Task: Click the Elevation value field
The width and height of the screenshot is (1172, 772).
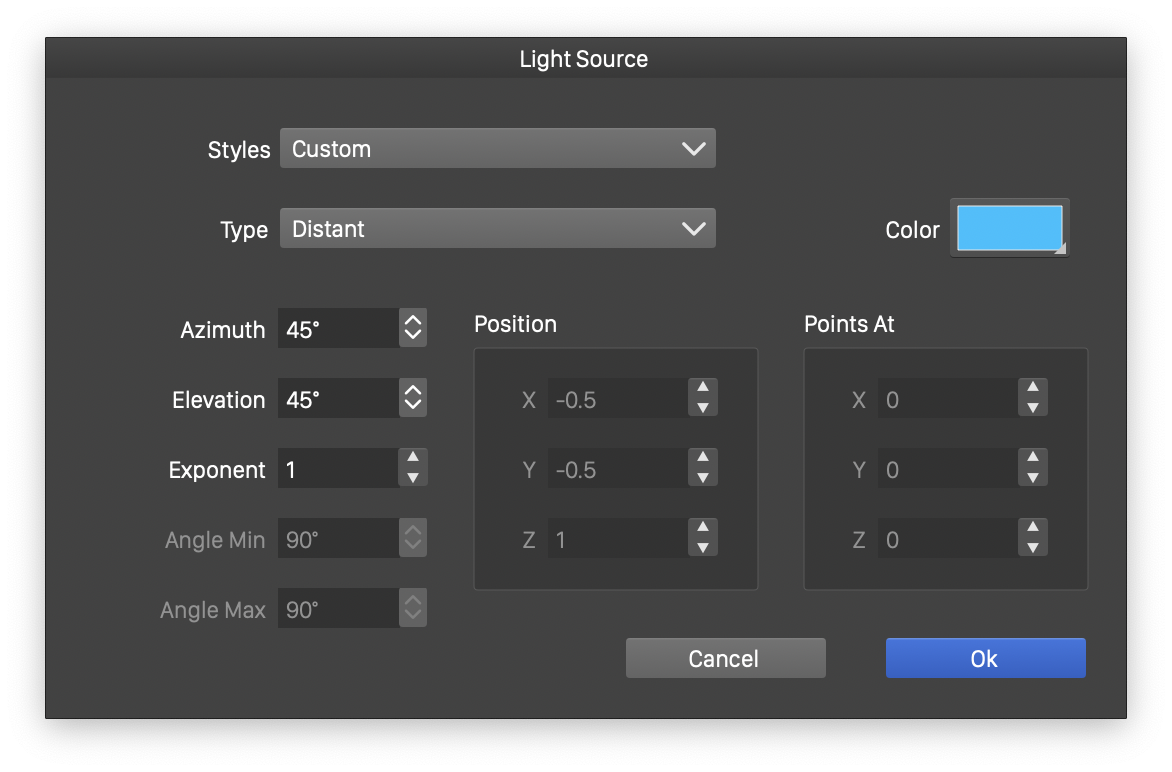Action: coord(338,399)
